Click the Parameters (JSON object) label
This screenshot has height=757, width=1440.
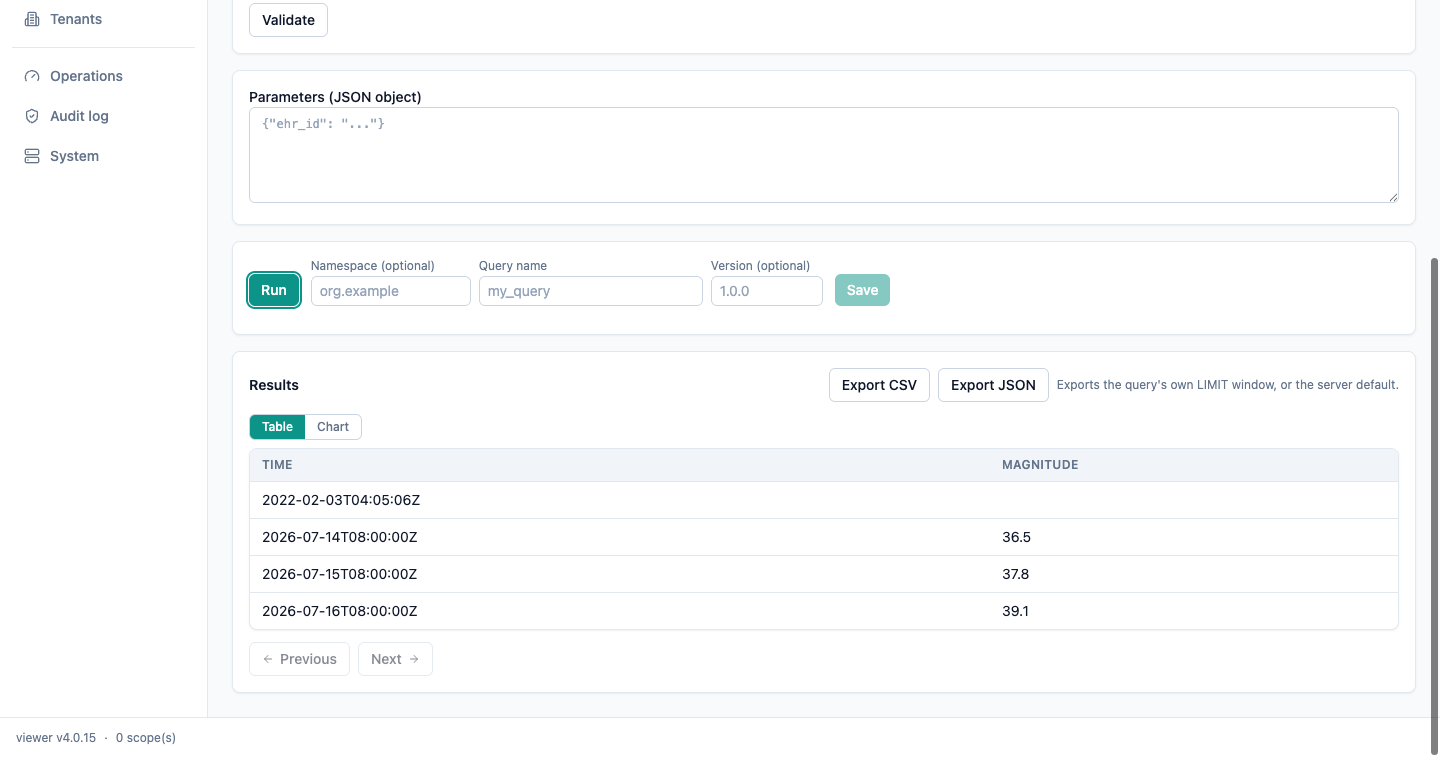click(x=335, y=97)
